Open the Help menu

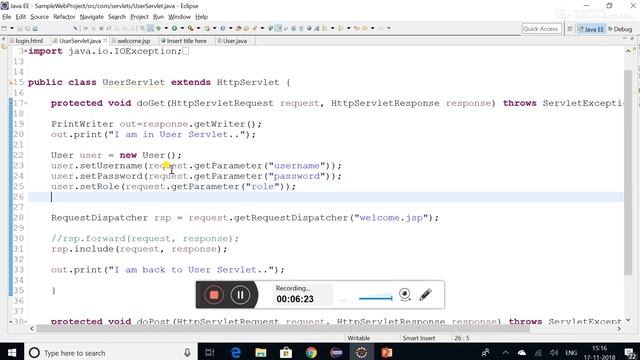click(x=201, y=17)
